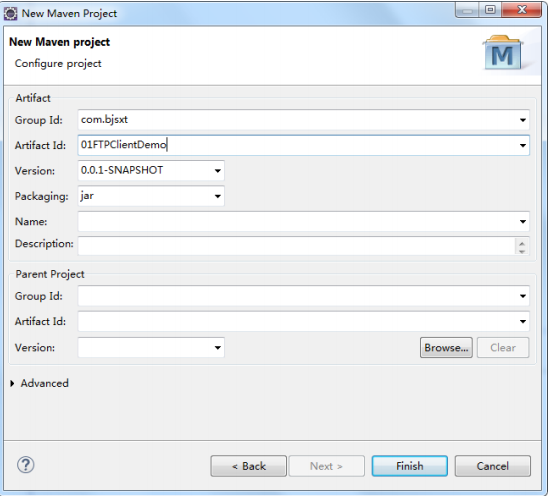Viewport: 552px width, 498px height.
Task: Open the Artifact Group Id dropdown arrow
Action: pos(522,120)
